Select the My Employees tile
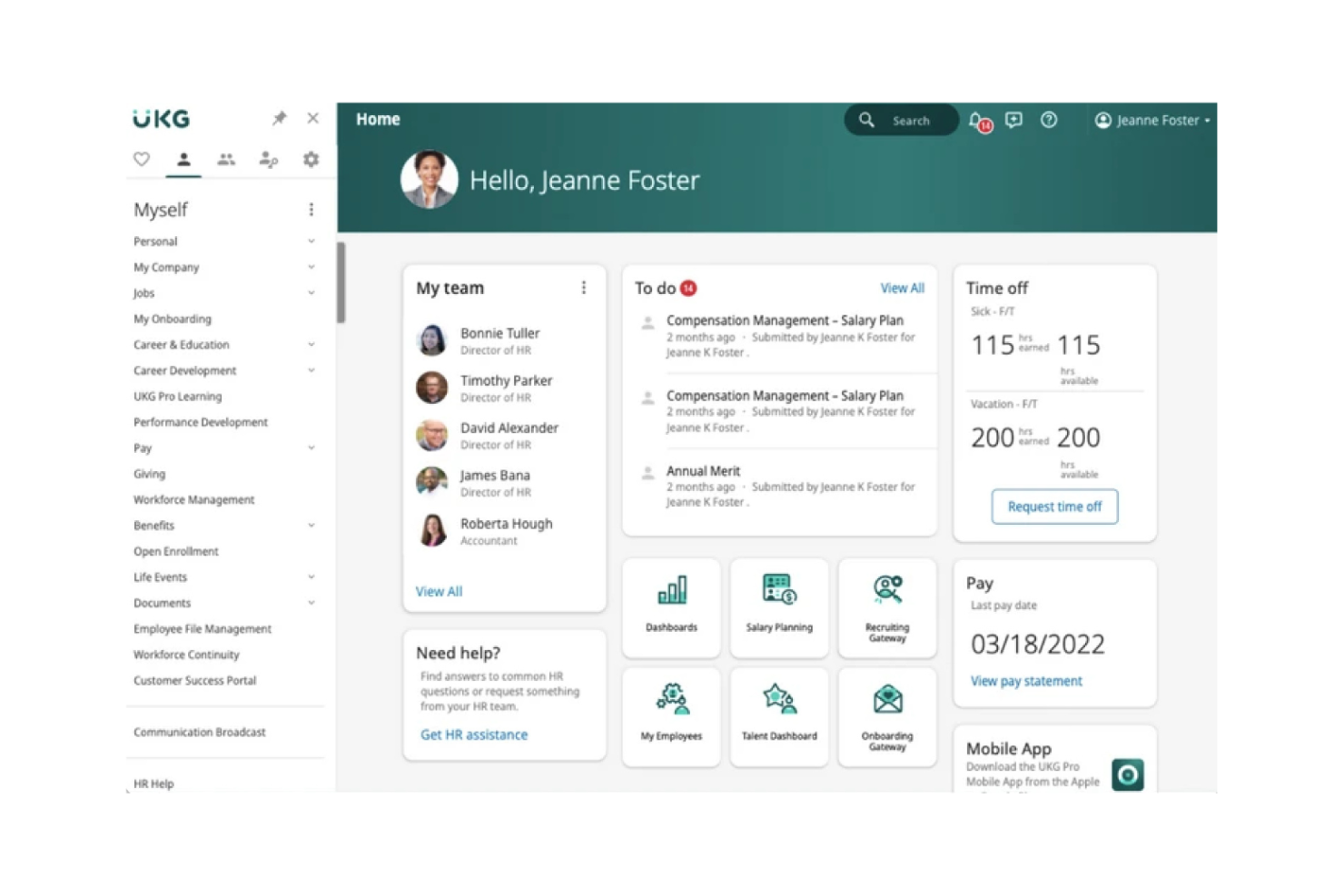1344x896 pixels. coord(671,715)
